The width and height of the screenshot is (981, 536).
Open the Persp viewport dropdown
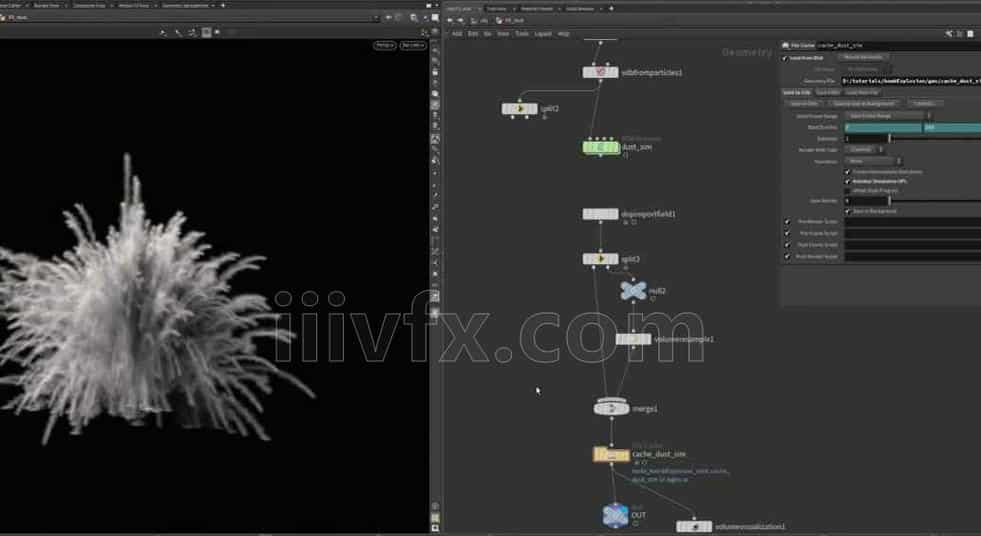(385, 46)
